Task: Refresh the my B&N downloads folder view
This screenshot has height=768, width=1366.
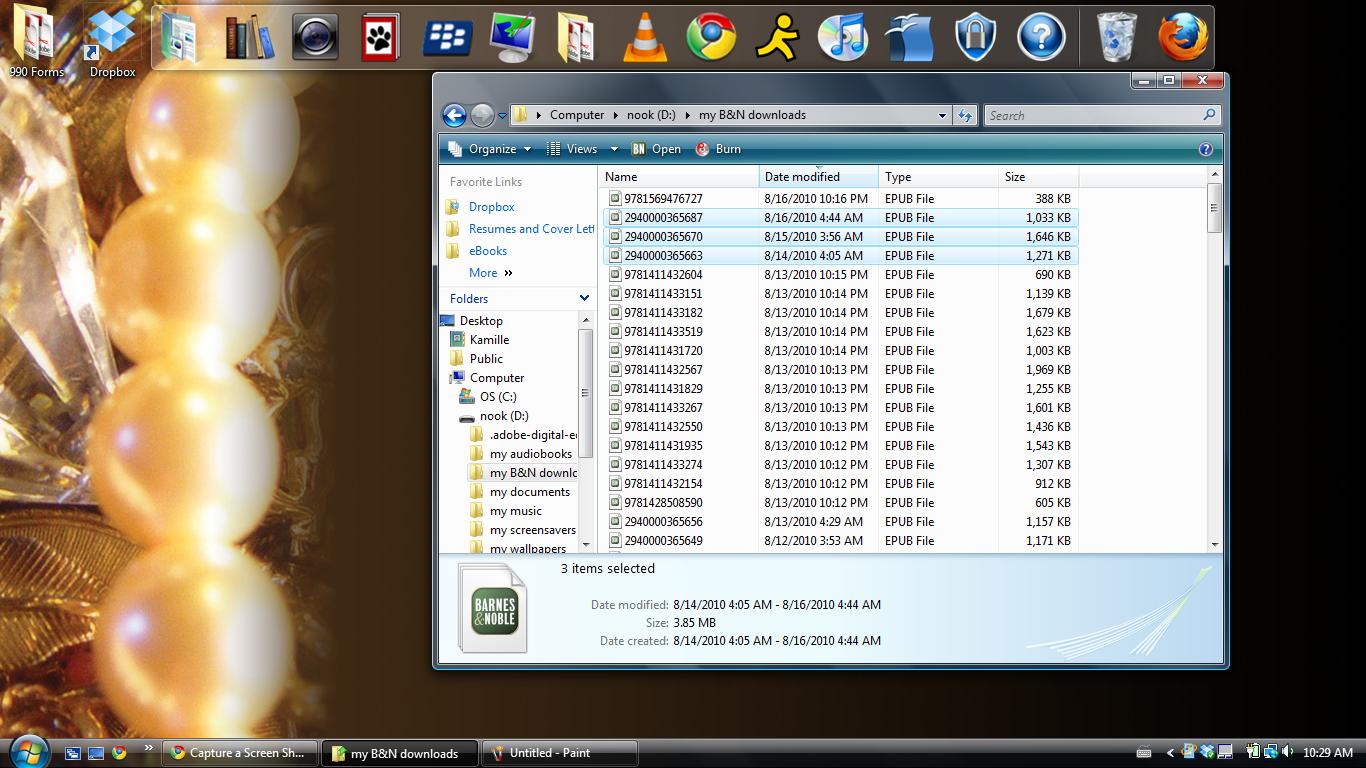Action: pos(964,115)
